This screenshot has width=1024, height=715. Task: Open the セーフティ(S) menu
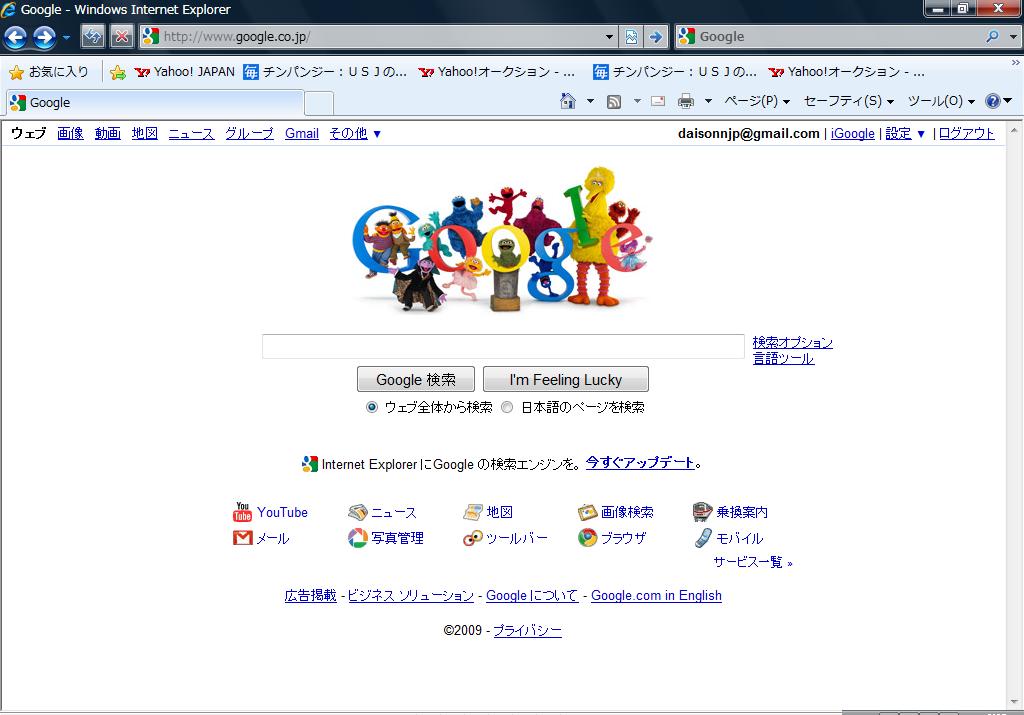click(x=848, y=101)
